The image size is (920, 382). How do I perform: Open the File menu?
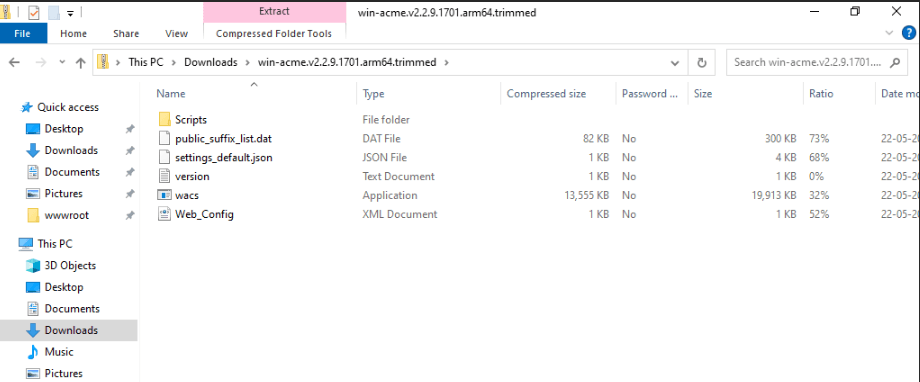tap(22, 33)
